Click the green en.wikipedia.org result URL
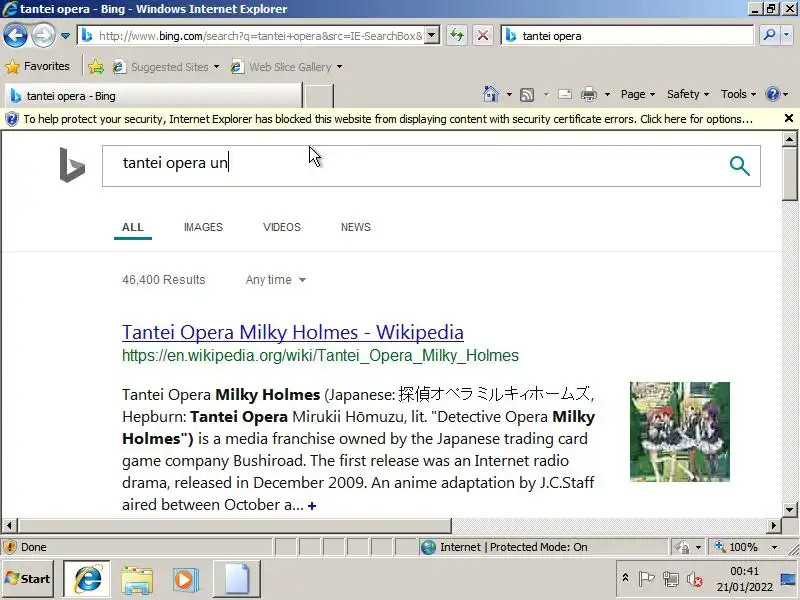 click(320, 355)
